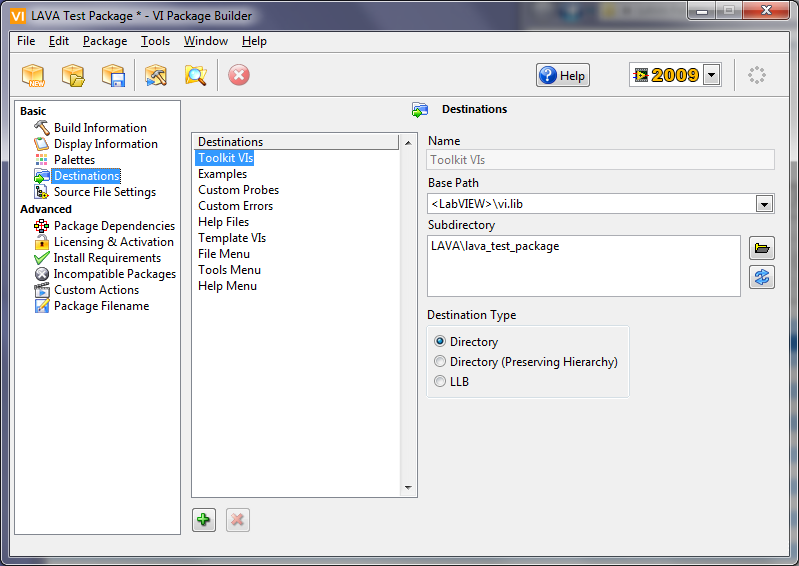
Task: Click the Source File Settings icon
Action: (x=41, y=192)
